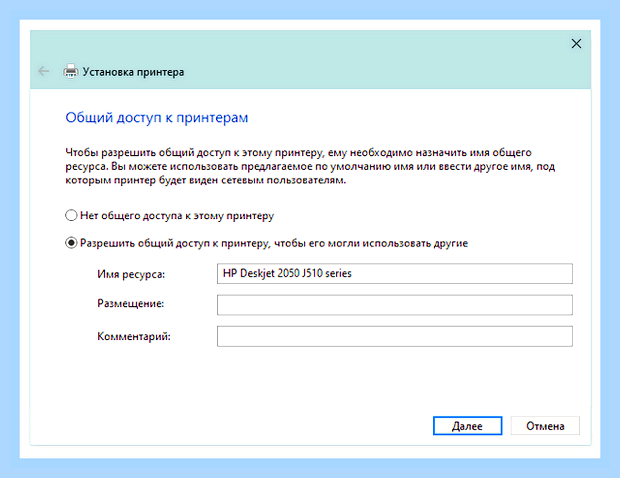Image resolution: width=620 pixels, height=478 pixels.
Task: Click the 'Размещение:' label
Action: (x=130, y=304)
